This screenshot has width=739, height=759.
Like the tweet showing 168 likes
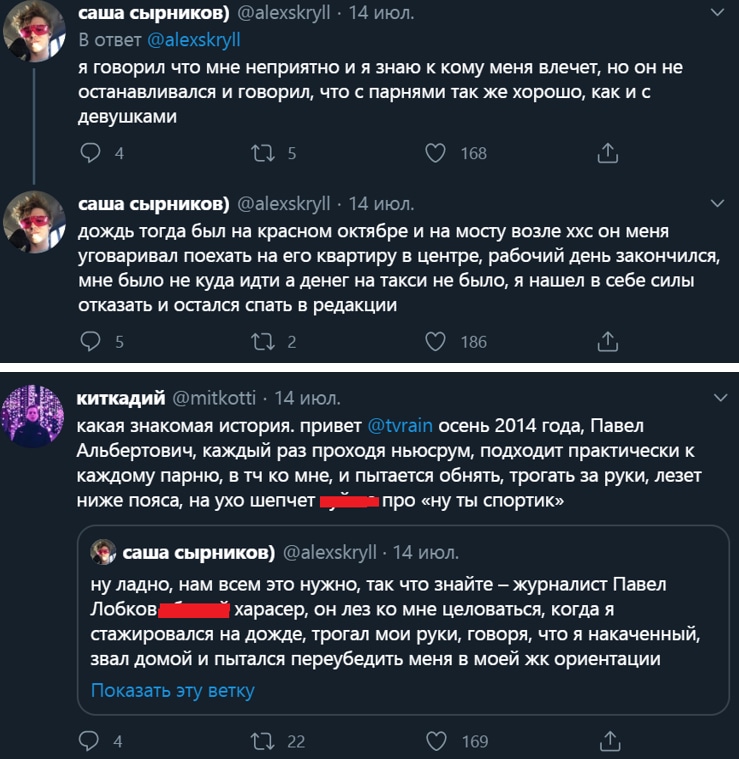tap(435, 153)
